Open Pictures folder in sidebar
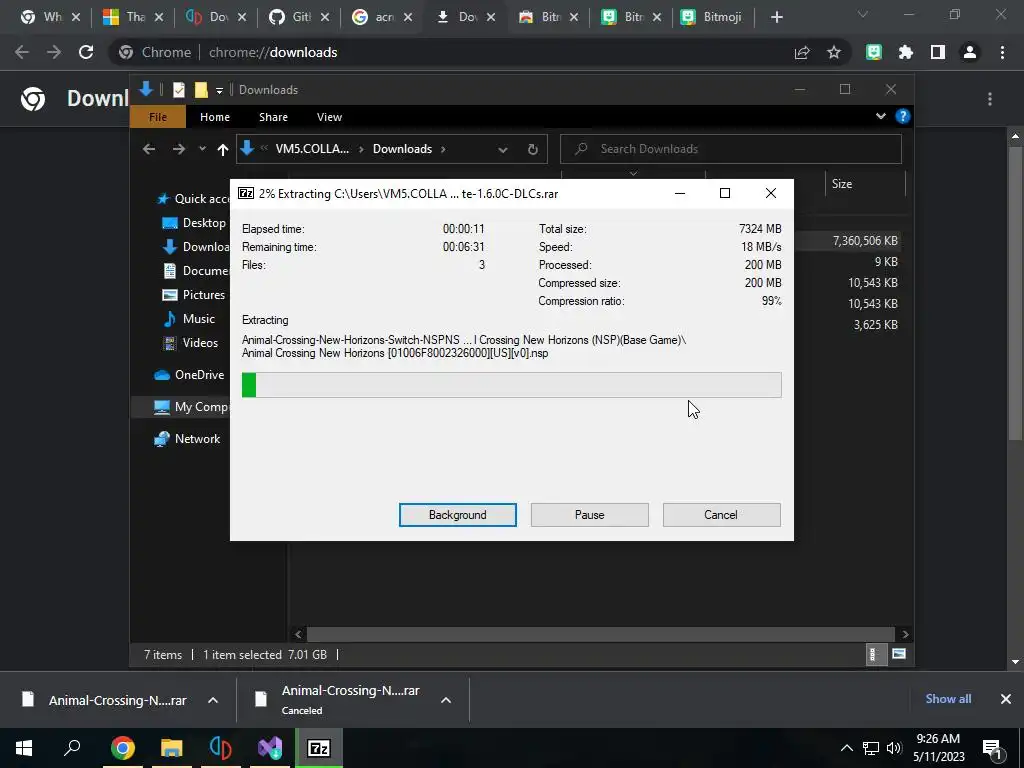This screenshot has width=1024, height=768. (195, 295)
